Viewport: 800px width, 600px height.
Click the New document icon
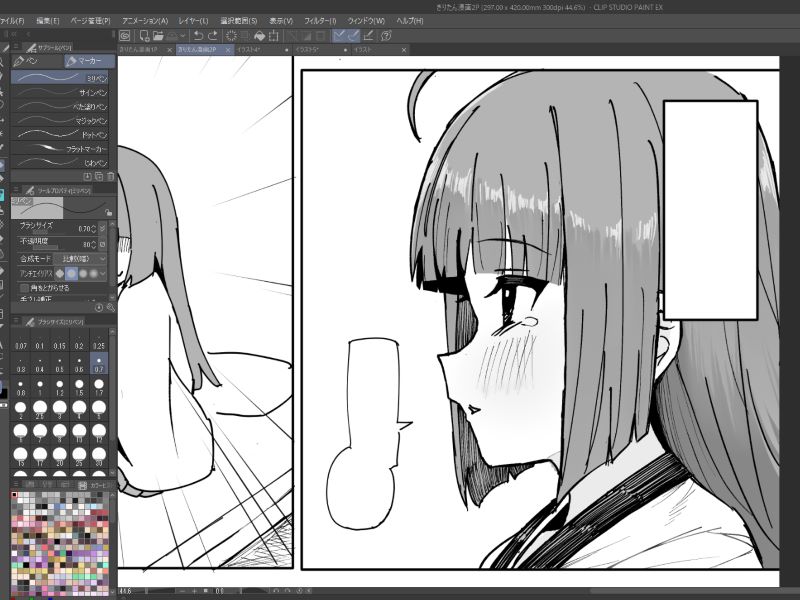pos(144,36)
